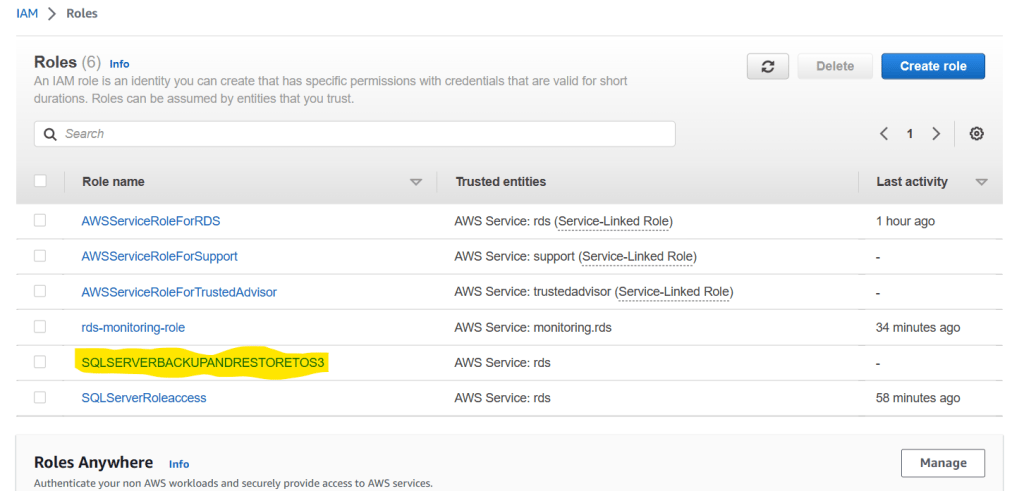The image size is (1024, 491).
Task: Focus the roles Search field
Action: (x=360, y=134)
